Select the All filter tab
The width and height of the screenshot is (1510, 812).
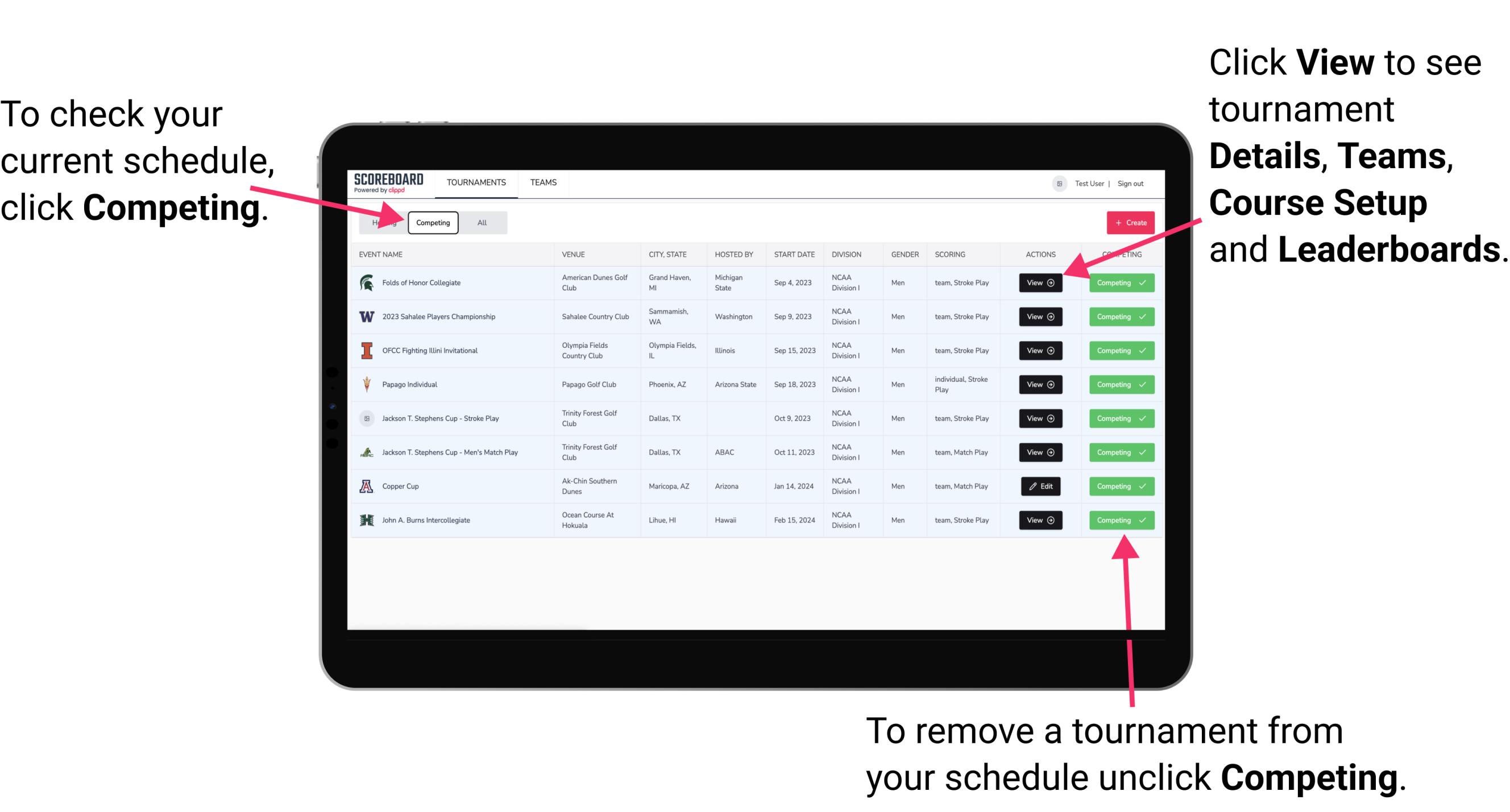[481, 222]
